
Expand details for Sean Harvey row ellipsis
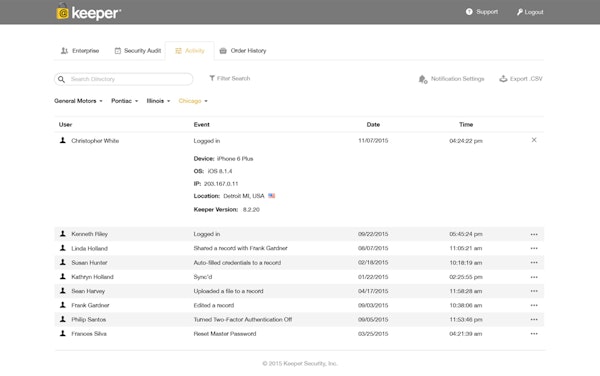(534, 291)
